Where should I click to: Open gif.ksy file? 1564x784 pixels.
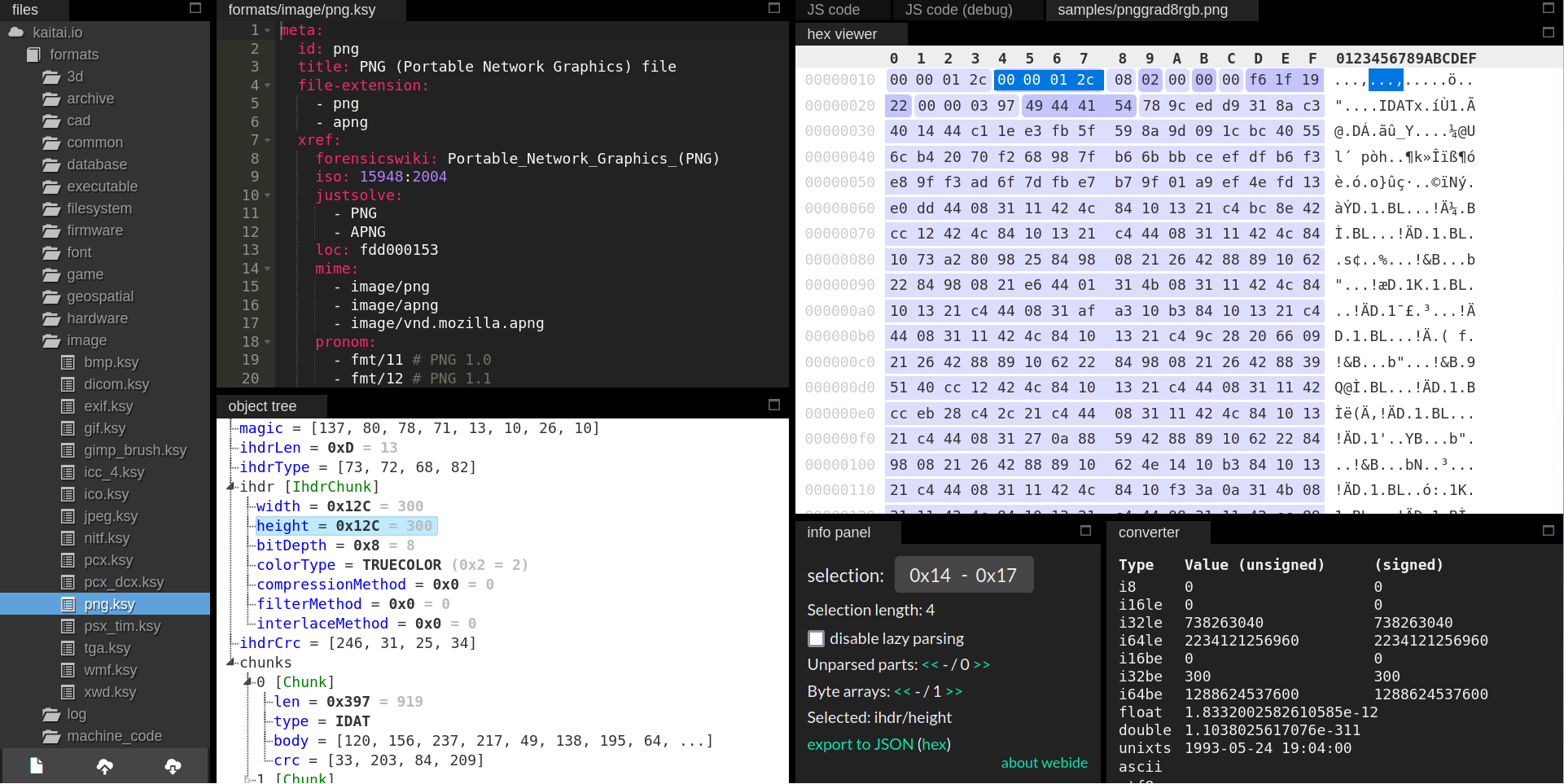click(x=104, y=428)
